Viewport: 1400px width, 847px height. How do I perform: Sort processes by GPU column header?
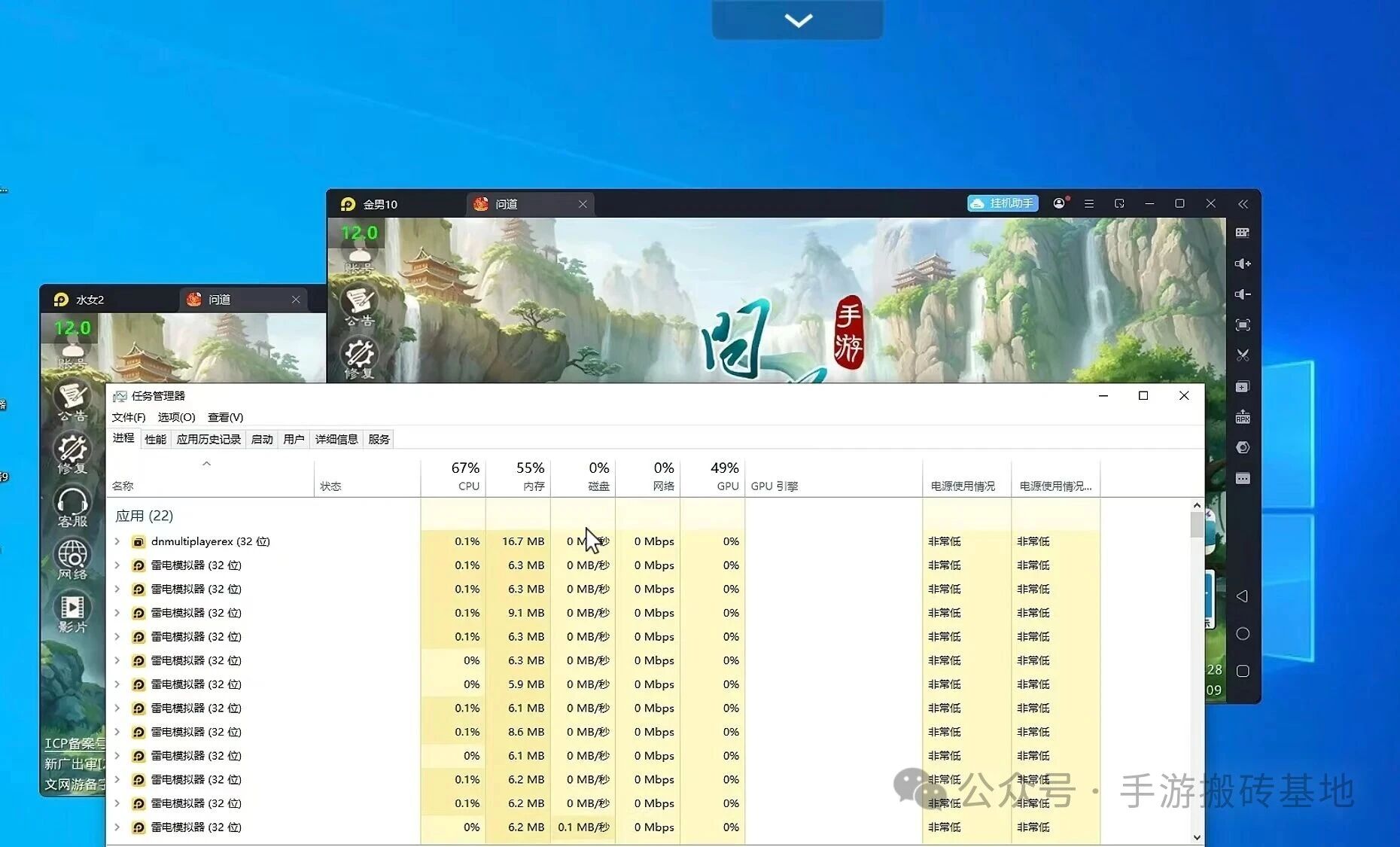713,477
